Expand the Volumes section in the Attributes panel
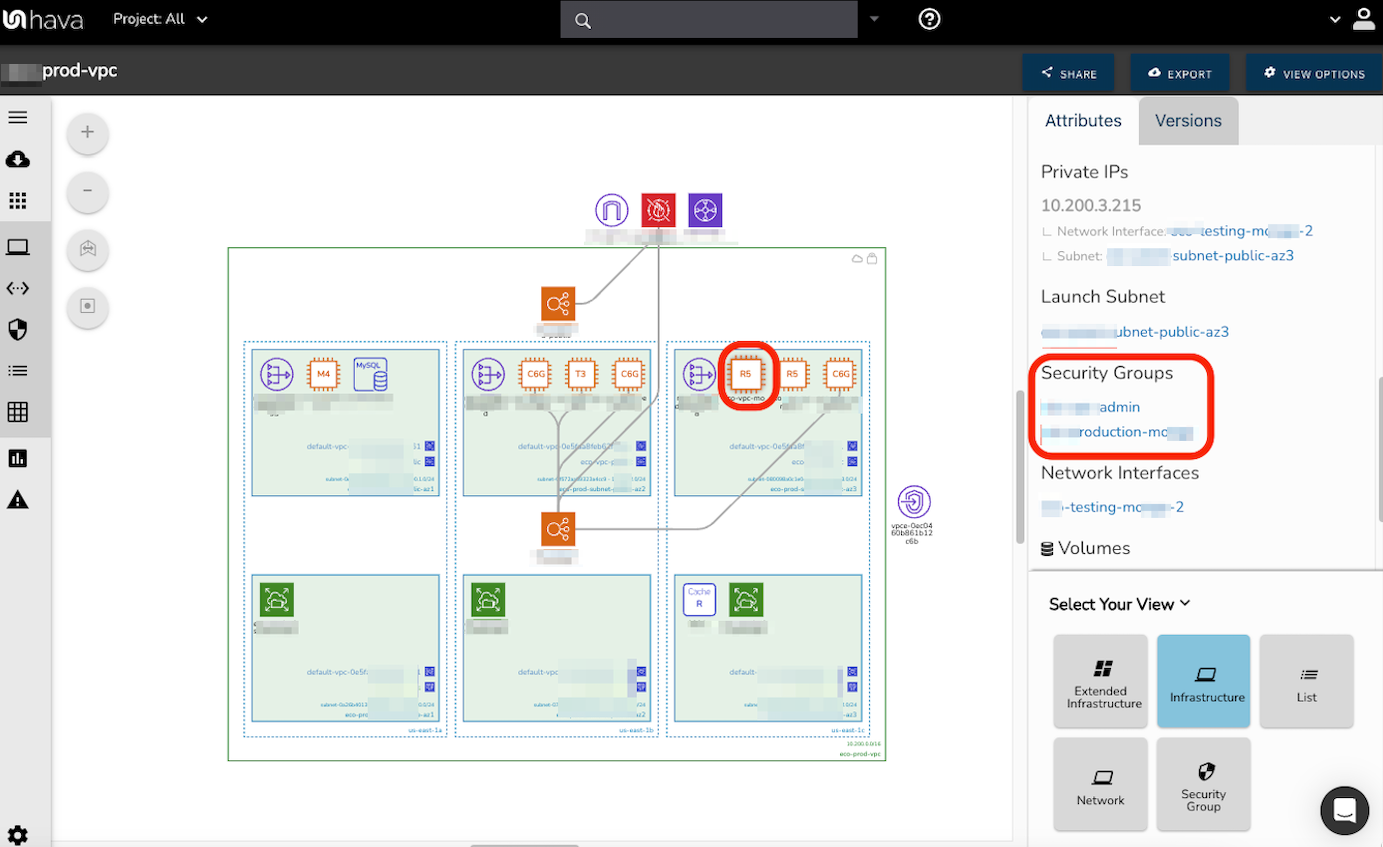1383x847 pixels. click(x=1095, y=547)
